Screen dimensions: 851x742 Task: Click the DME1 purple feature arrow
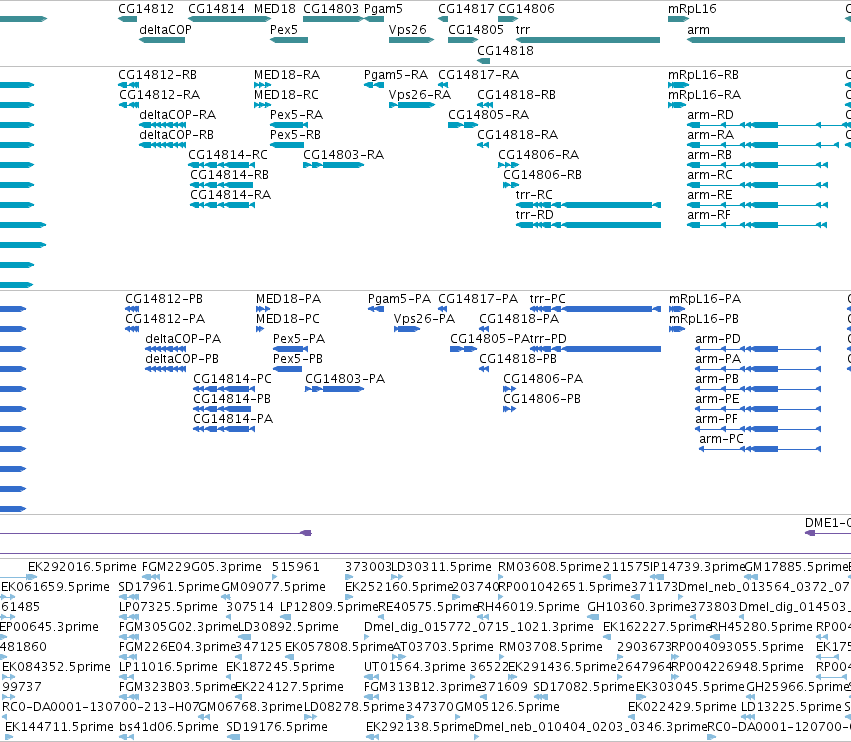(810, 533)
